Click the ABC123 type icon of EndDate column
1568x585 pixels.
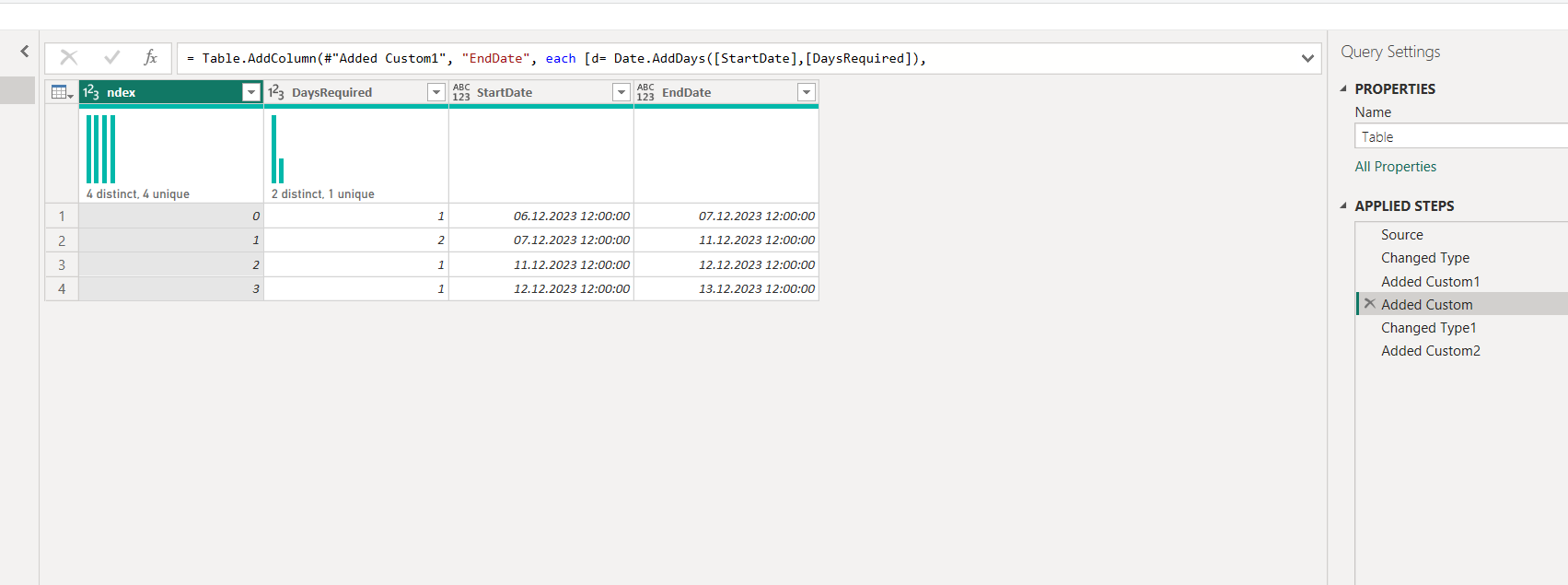646,92
